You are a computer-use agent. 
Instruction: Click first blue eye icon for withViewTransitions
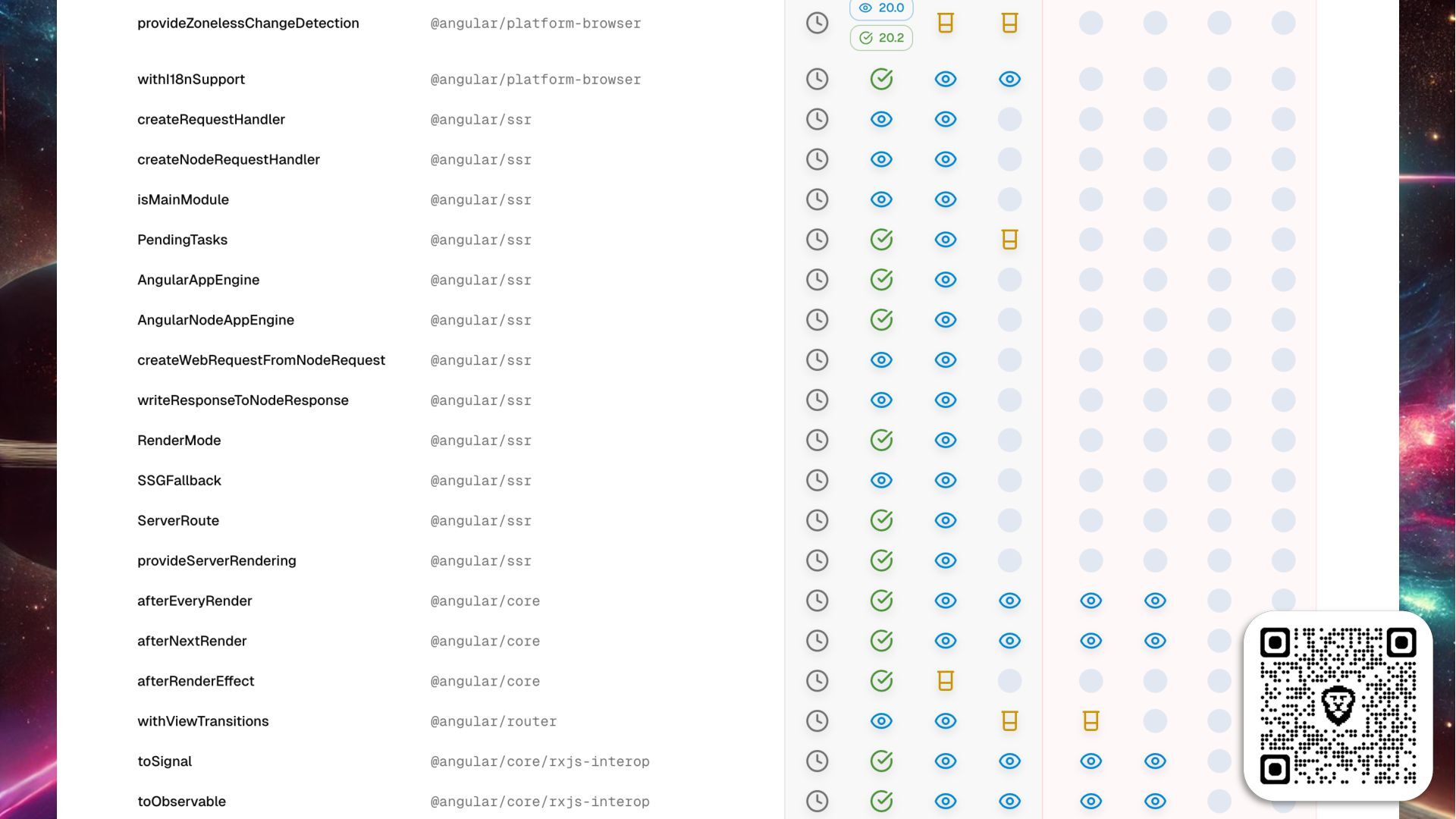(881, 721)
